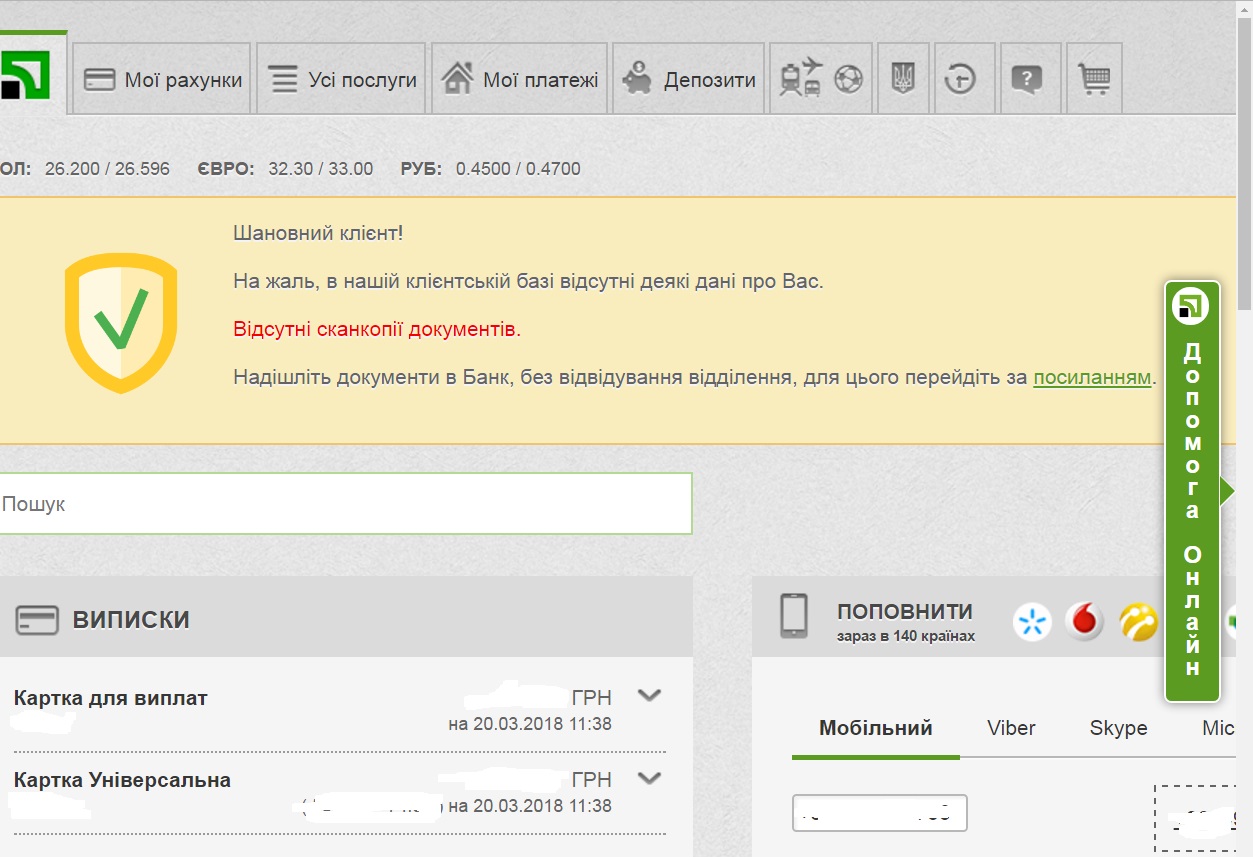Select the red Vodafone operator icon
Image resolution: width=1253 pixels, height=857 pixels.
[1084, 622]
